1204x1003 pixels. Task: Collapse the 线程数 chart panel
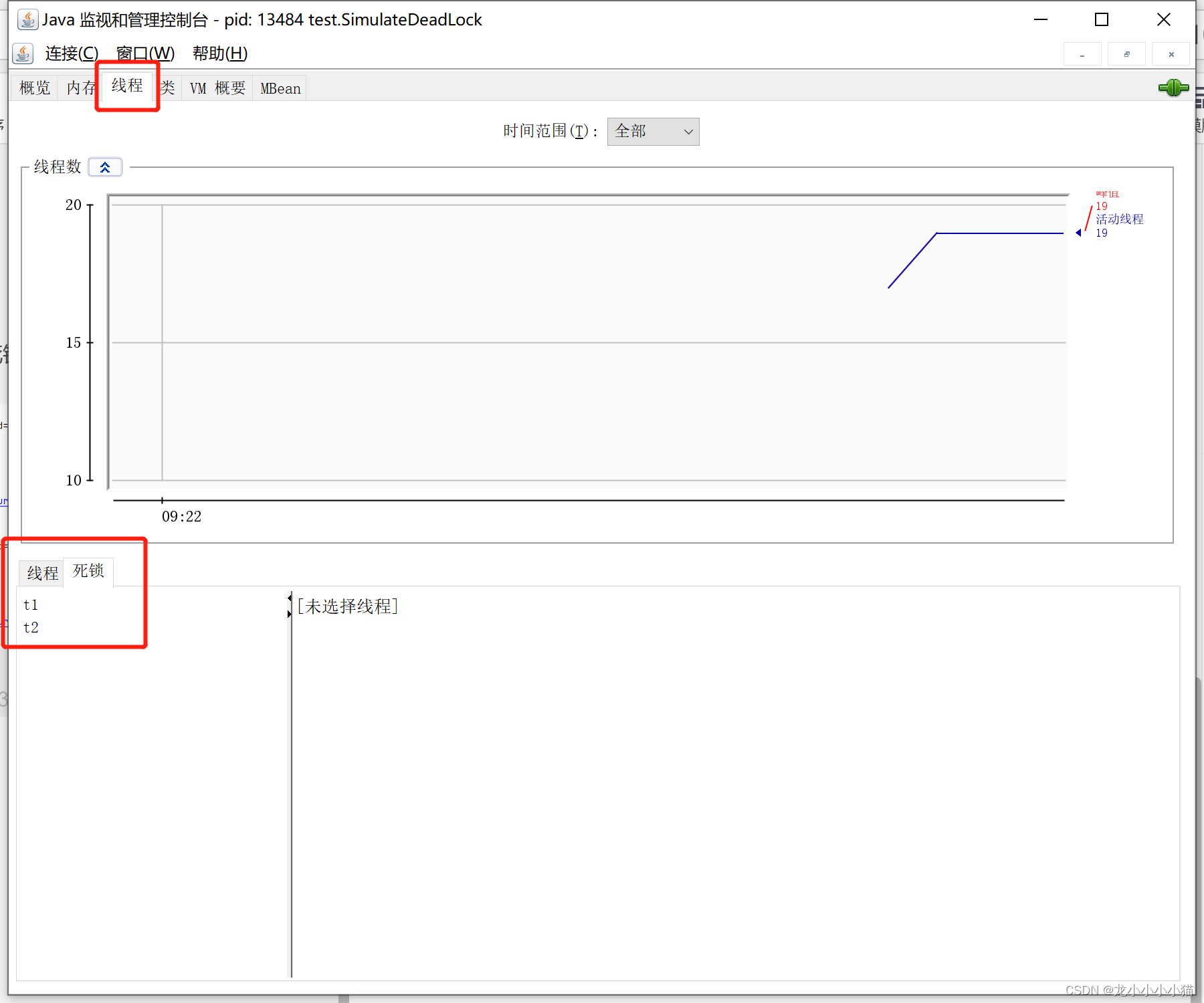[x=105, y=167]
